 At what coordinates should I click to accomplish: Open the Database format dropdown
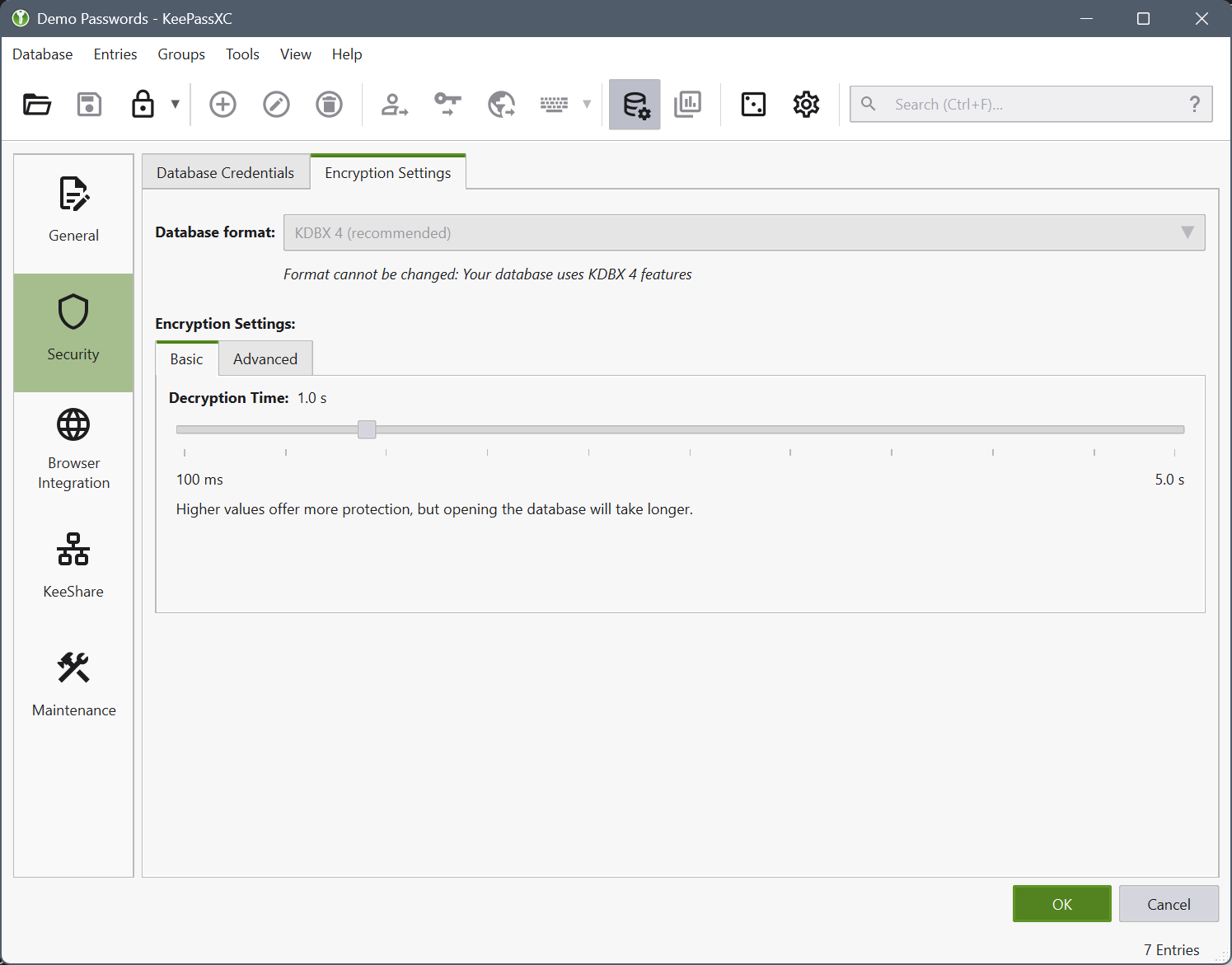click(743, 233)
